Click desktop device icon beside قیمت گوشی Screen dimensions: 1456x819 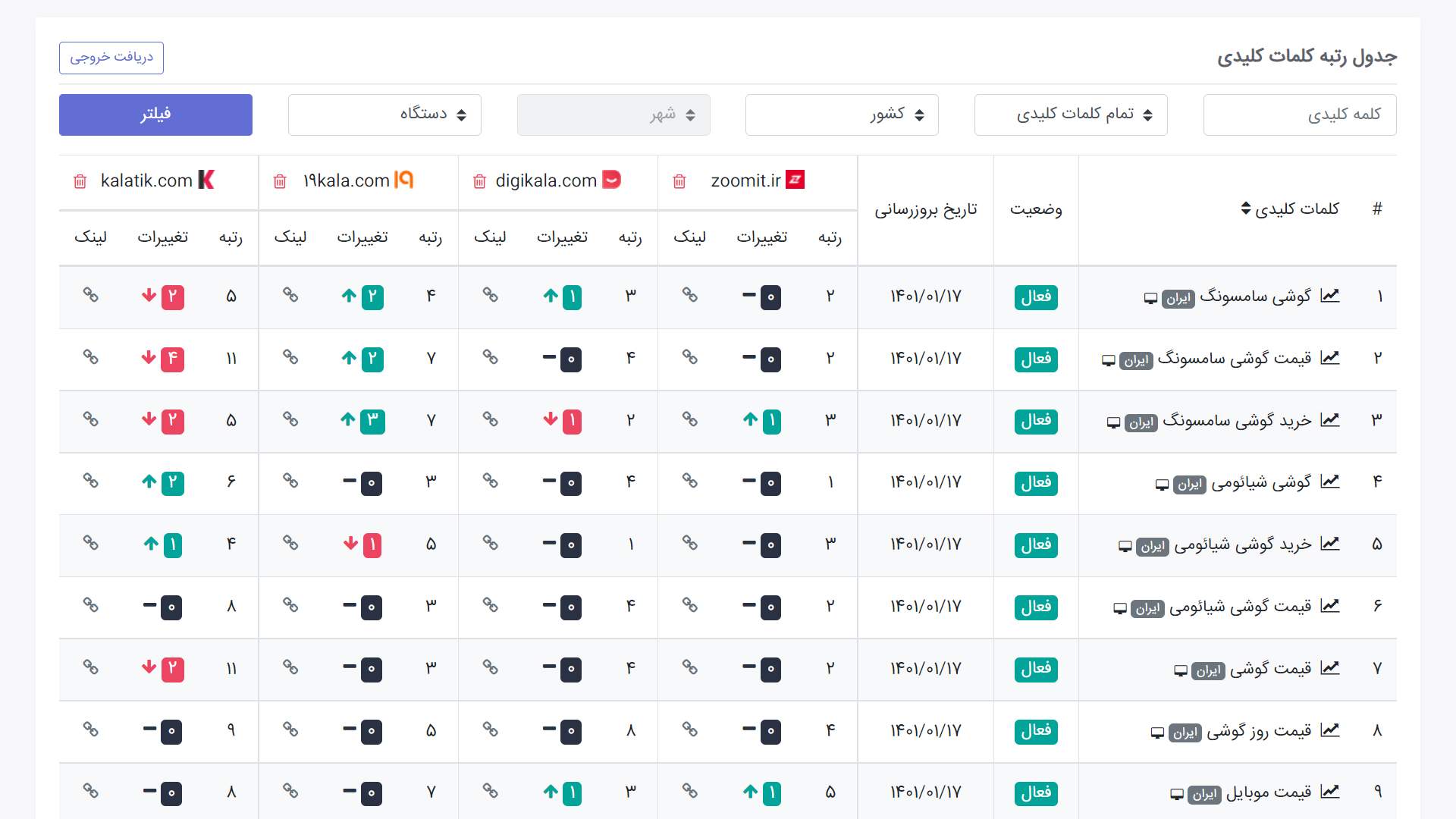[1181, 671]
